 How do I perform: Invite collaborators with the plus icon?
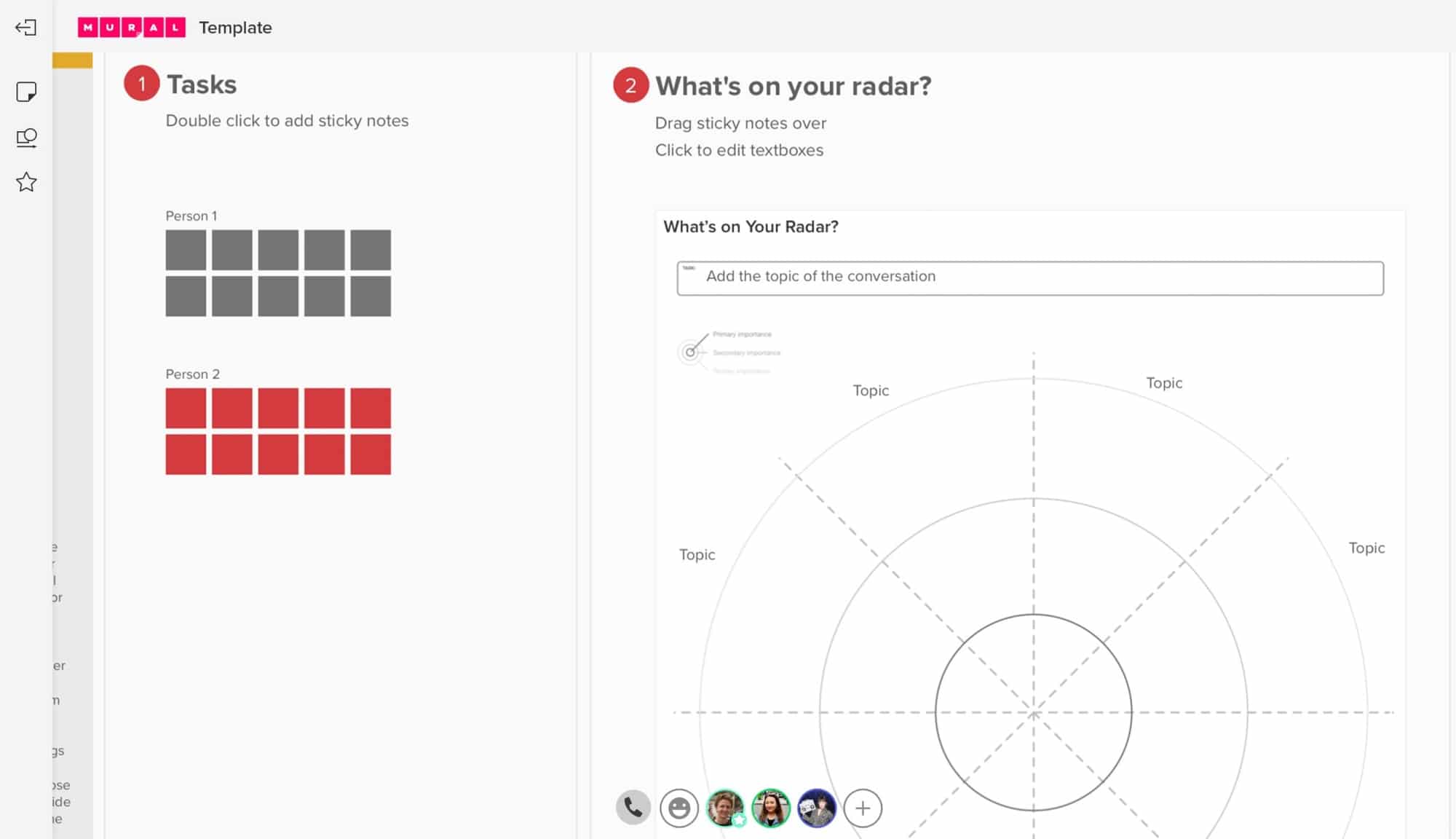(863, 808)
